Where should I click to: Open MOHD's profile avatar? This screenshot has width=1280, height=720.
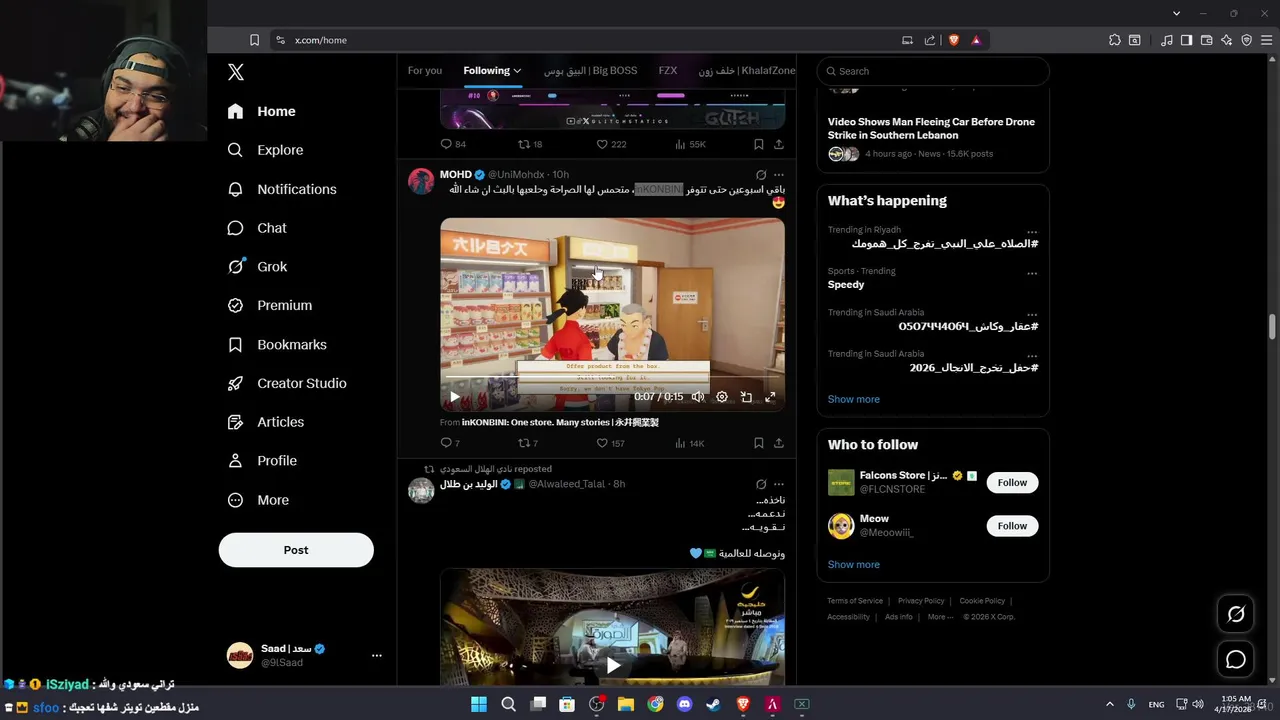point(421,181)
